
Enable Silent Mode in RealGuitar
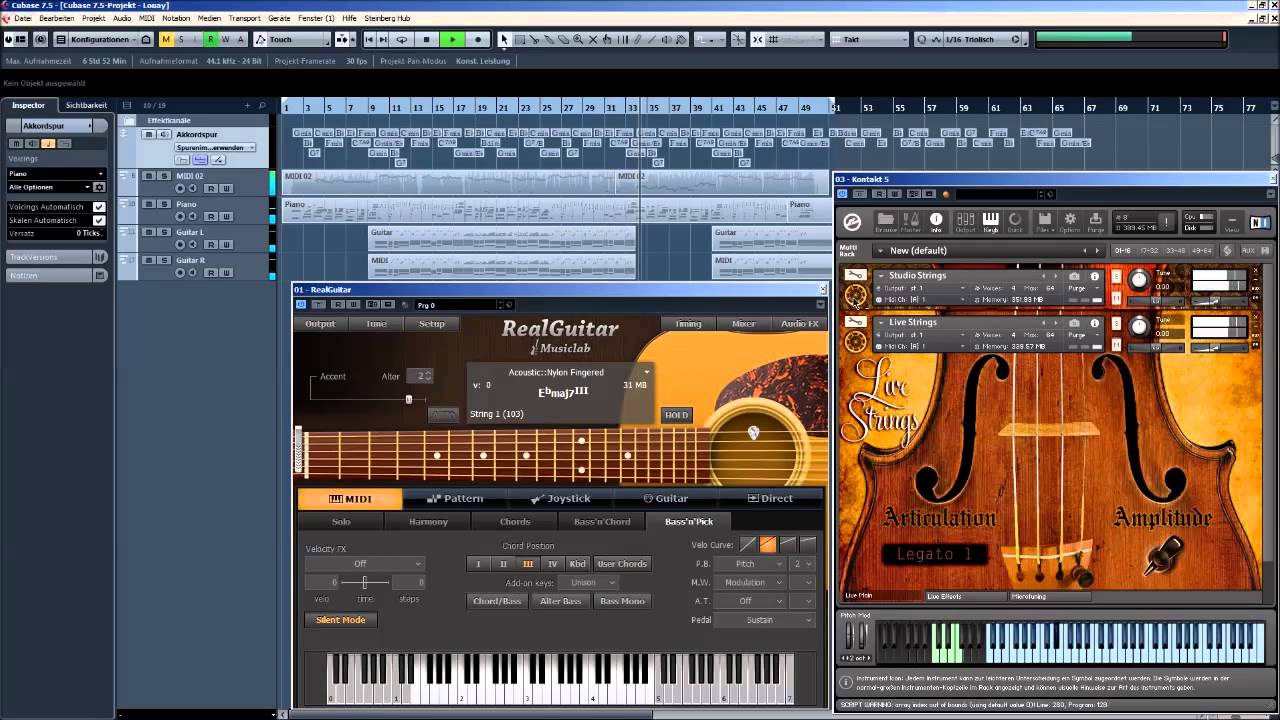click(341, 620)
